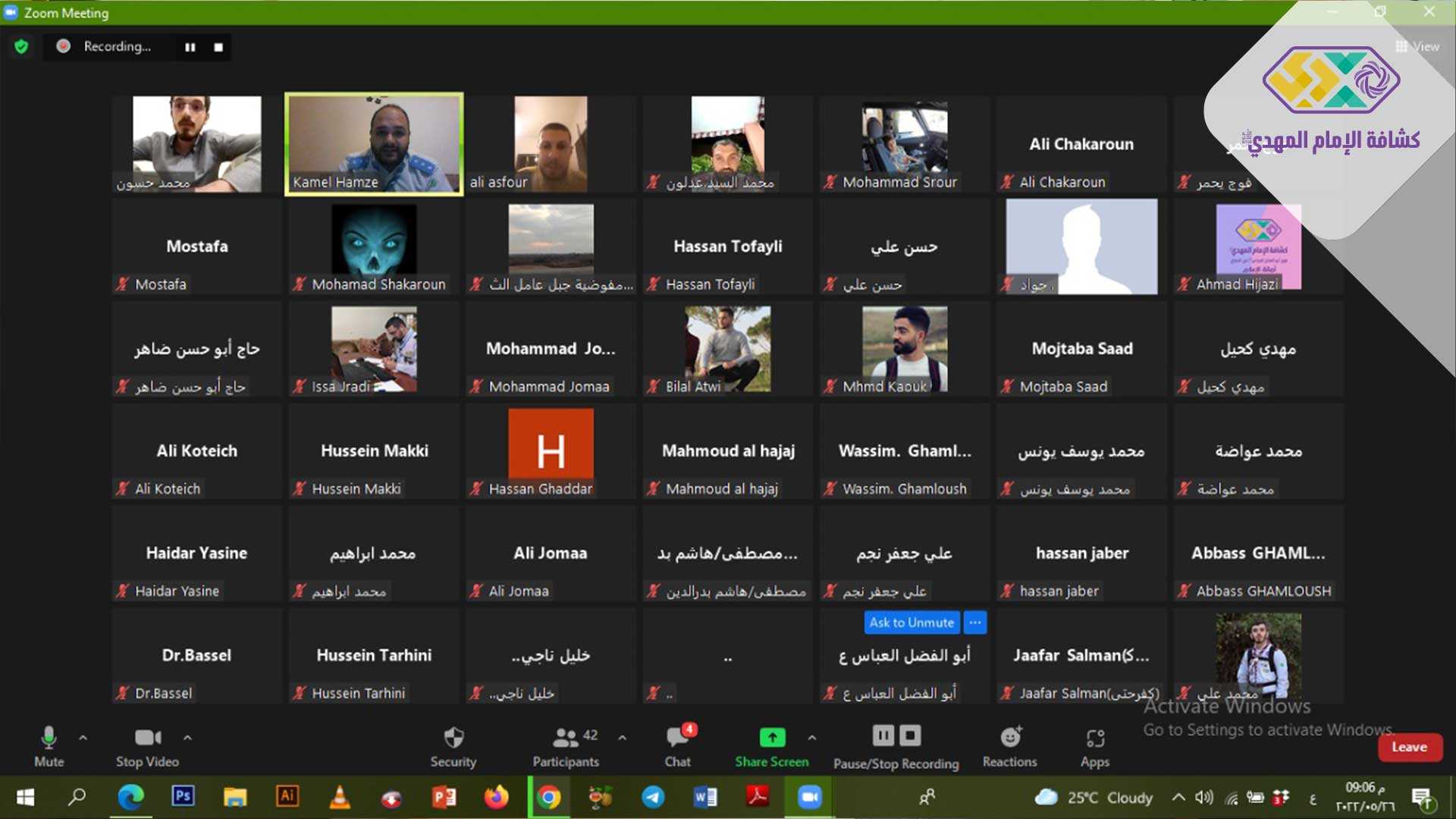
Task: Open the Chat bubble icon
Action: 677,738
